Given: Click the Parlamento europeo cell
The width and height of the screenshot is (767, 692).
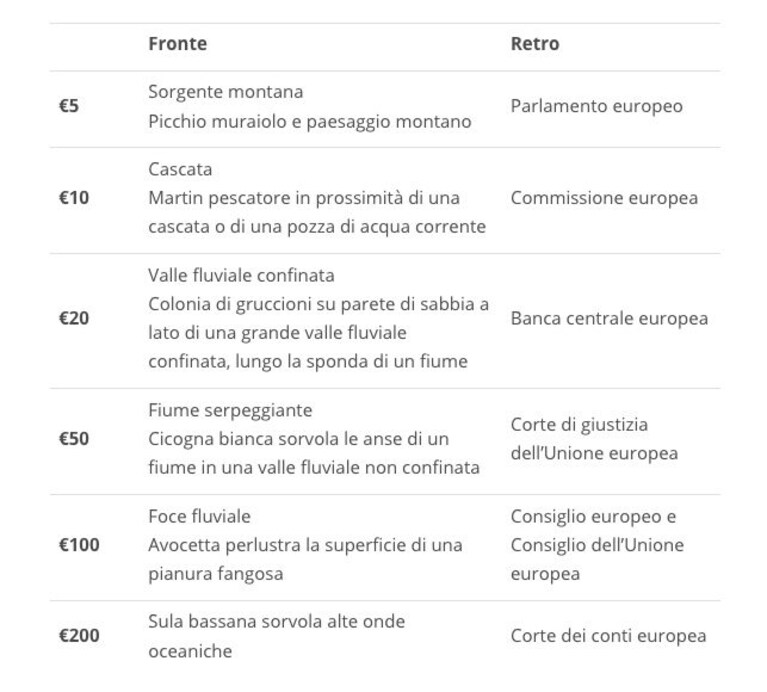Looking at the screenshot, I should tap(596, 106).
